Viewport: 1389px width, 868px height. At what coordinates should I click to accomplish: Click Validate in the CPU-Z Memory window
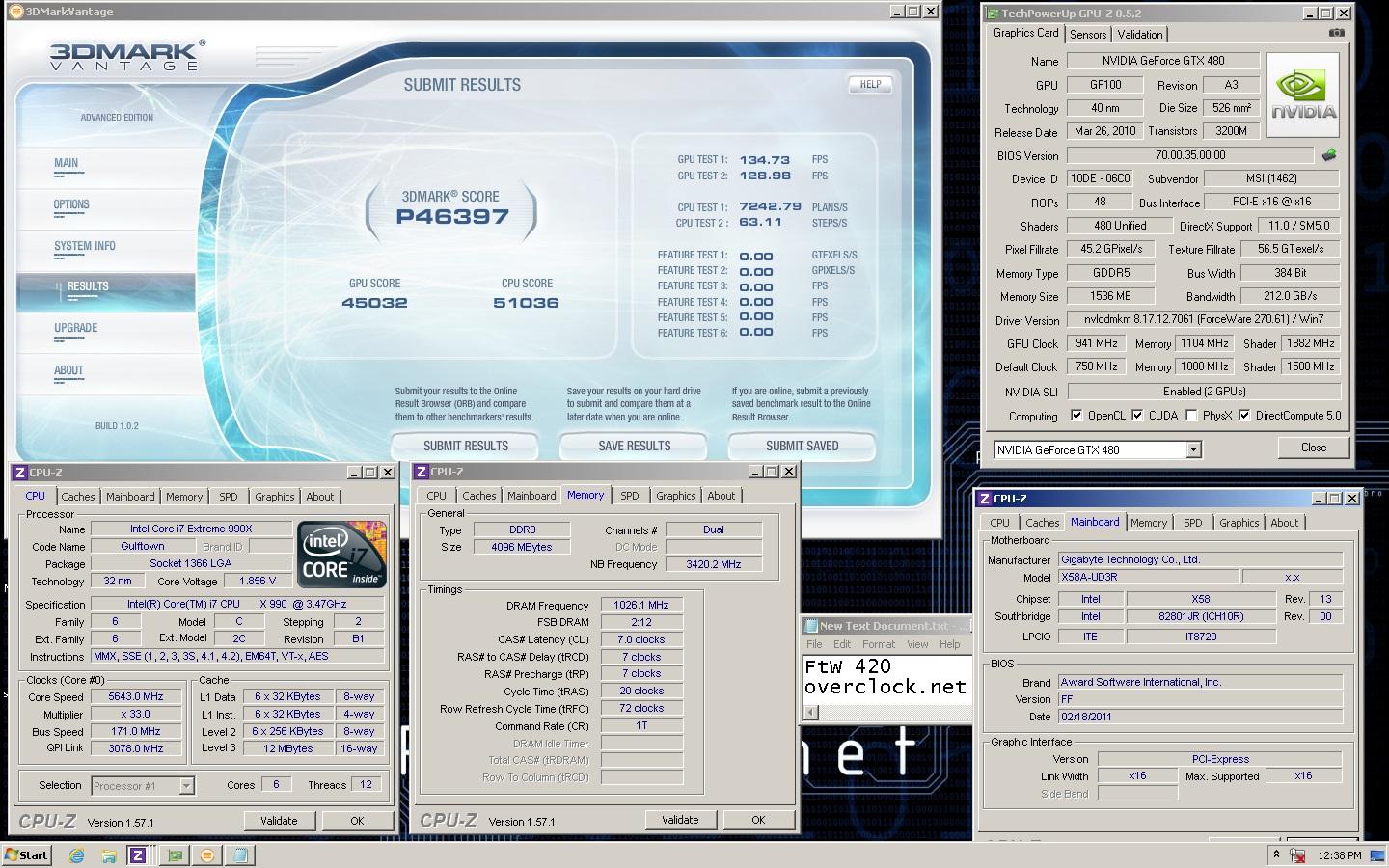680,820
